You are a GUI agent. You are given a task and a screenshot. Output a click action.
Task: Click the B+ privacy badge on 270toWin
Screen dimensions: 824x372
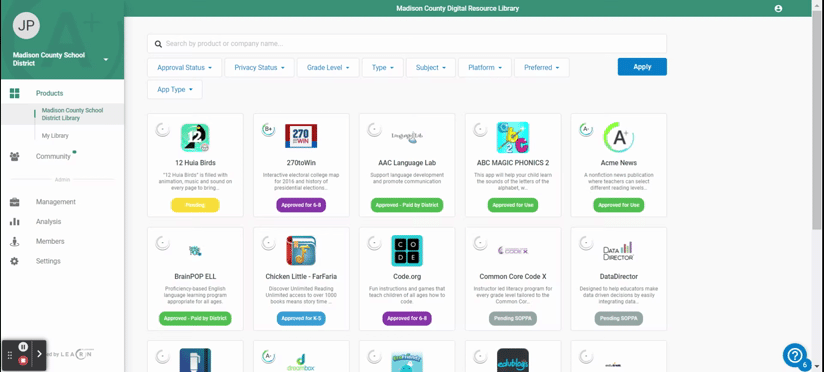point(269,129)
